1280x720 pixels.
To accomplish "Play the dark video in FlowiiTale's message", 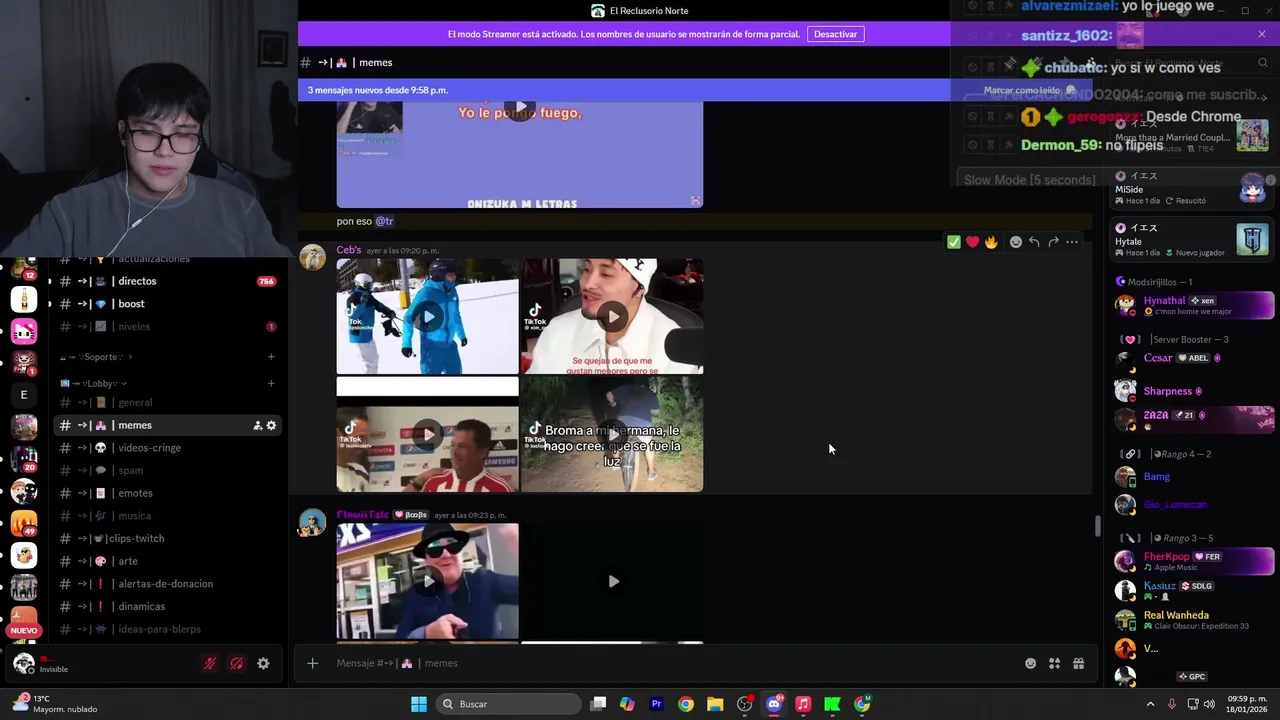I will (613, 581).
